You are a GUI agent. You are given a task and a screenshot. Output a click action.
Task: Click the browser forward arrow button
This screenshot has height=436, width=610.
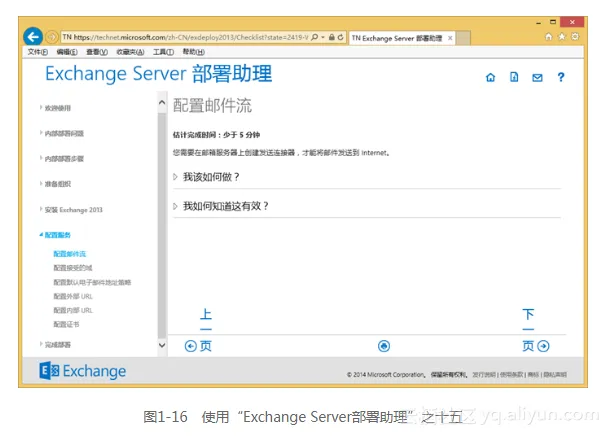tap(51, 37)
